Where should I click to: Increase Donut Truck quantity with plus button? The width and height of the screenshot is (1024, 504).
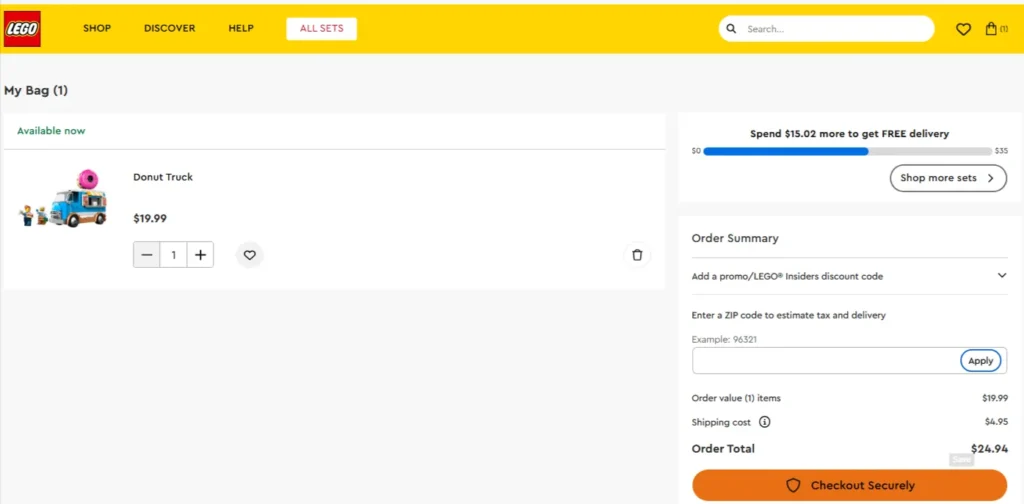[200, 255]
